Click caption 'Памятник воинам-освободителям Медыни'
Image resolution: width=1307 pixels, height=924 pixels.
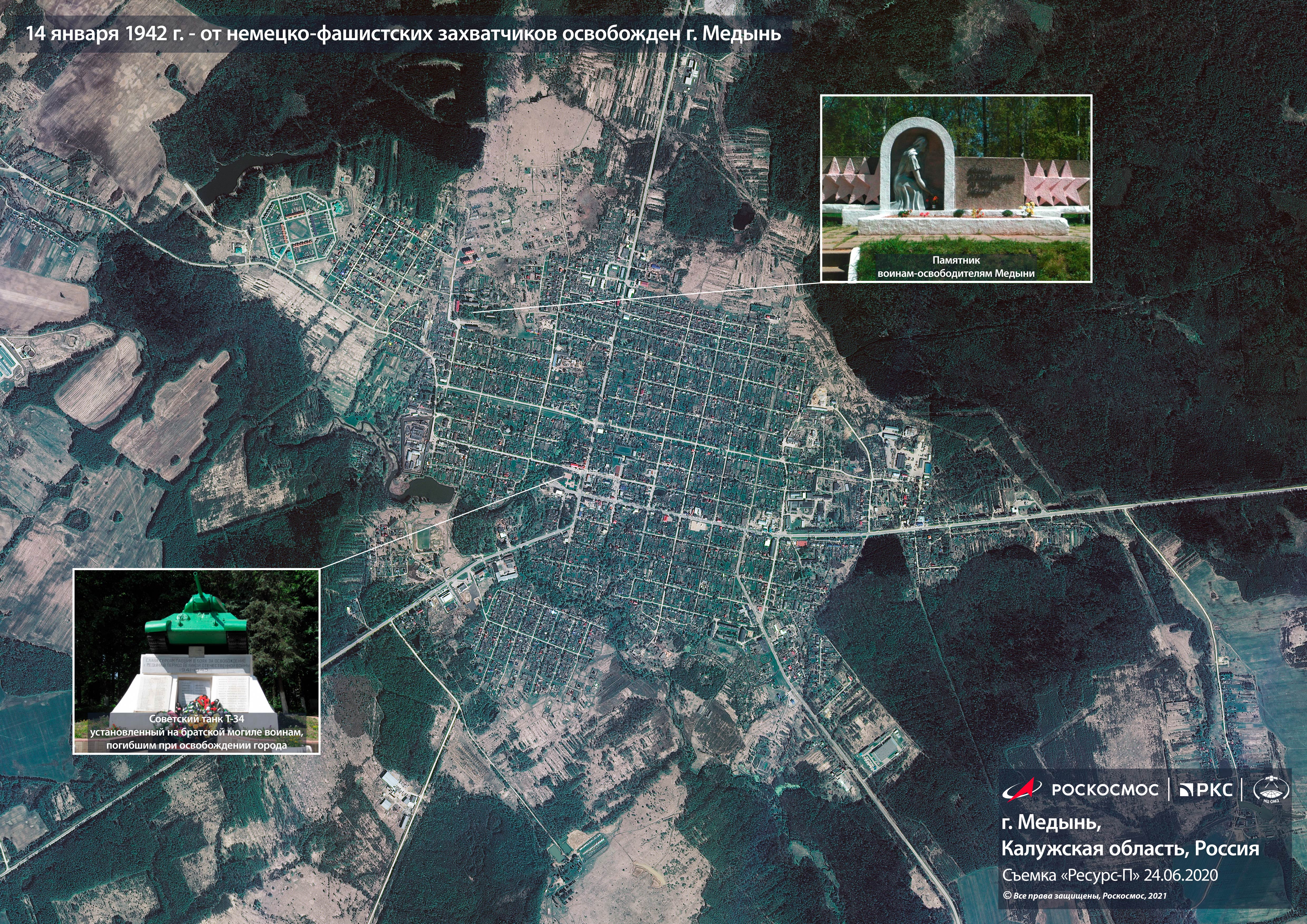coord(956,266)
